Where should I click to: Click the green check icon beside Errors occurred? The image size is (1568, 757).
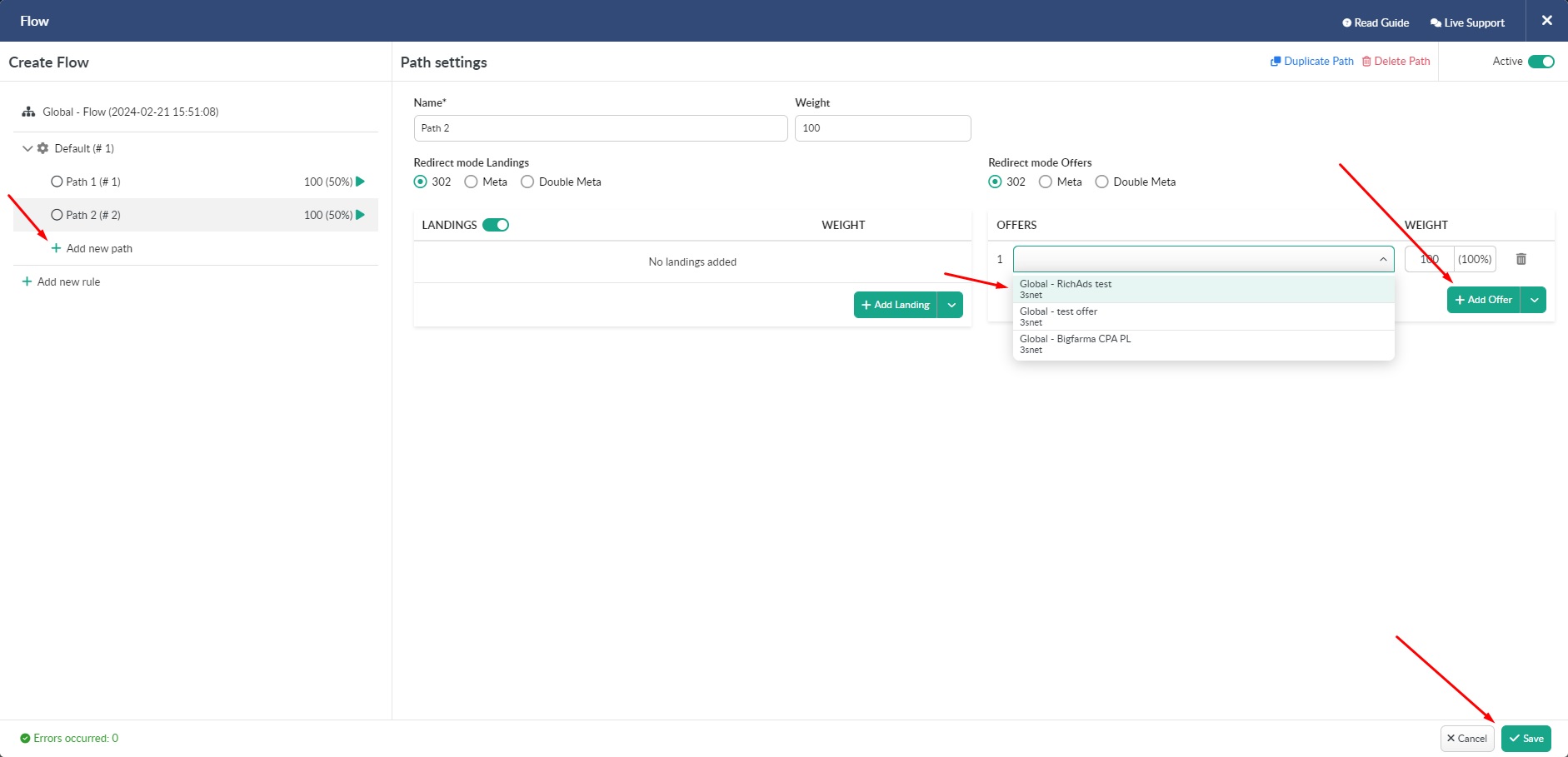click(x=25, y=738)
